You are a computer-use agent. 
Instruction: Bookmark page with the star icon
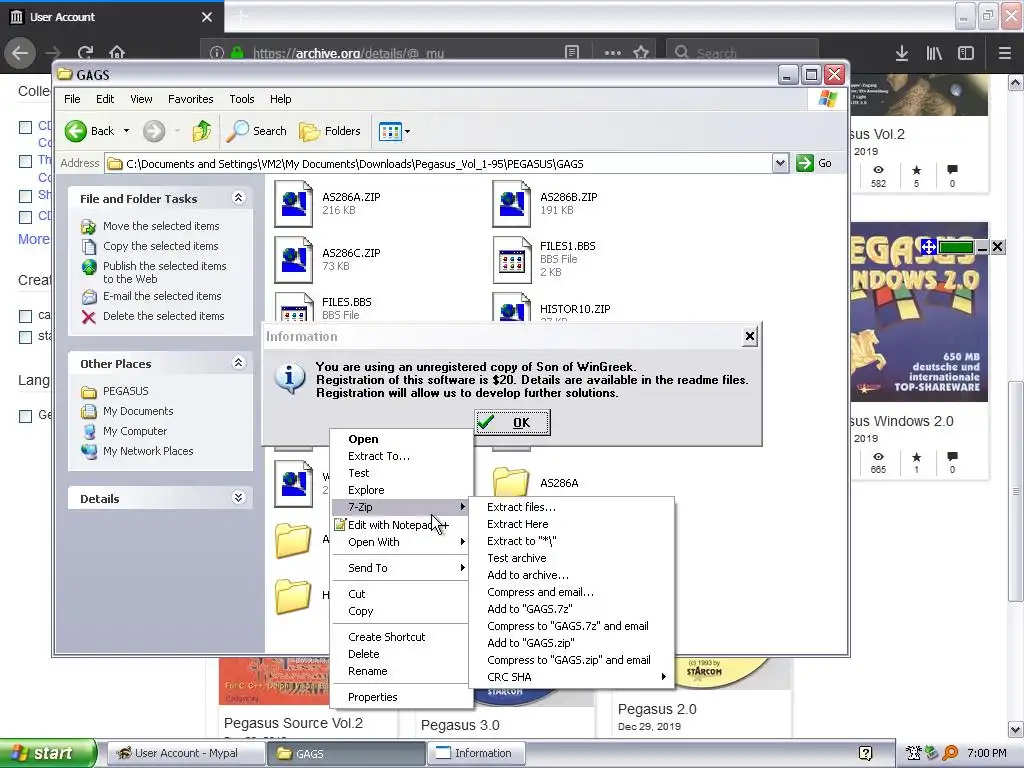[641, 52]
